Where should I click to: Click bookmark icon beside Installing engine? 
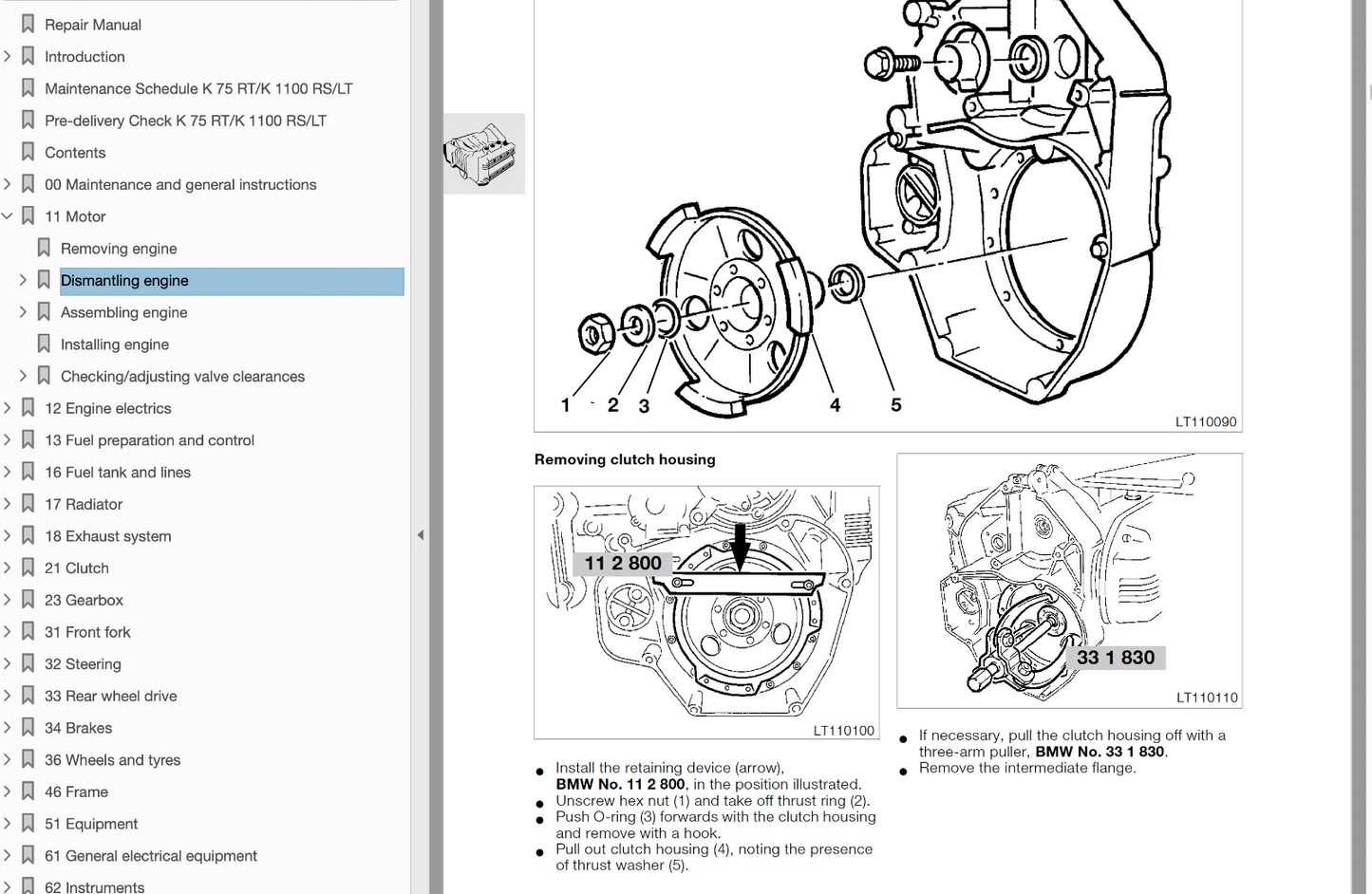pos(44,344)
